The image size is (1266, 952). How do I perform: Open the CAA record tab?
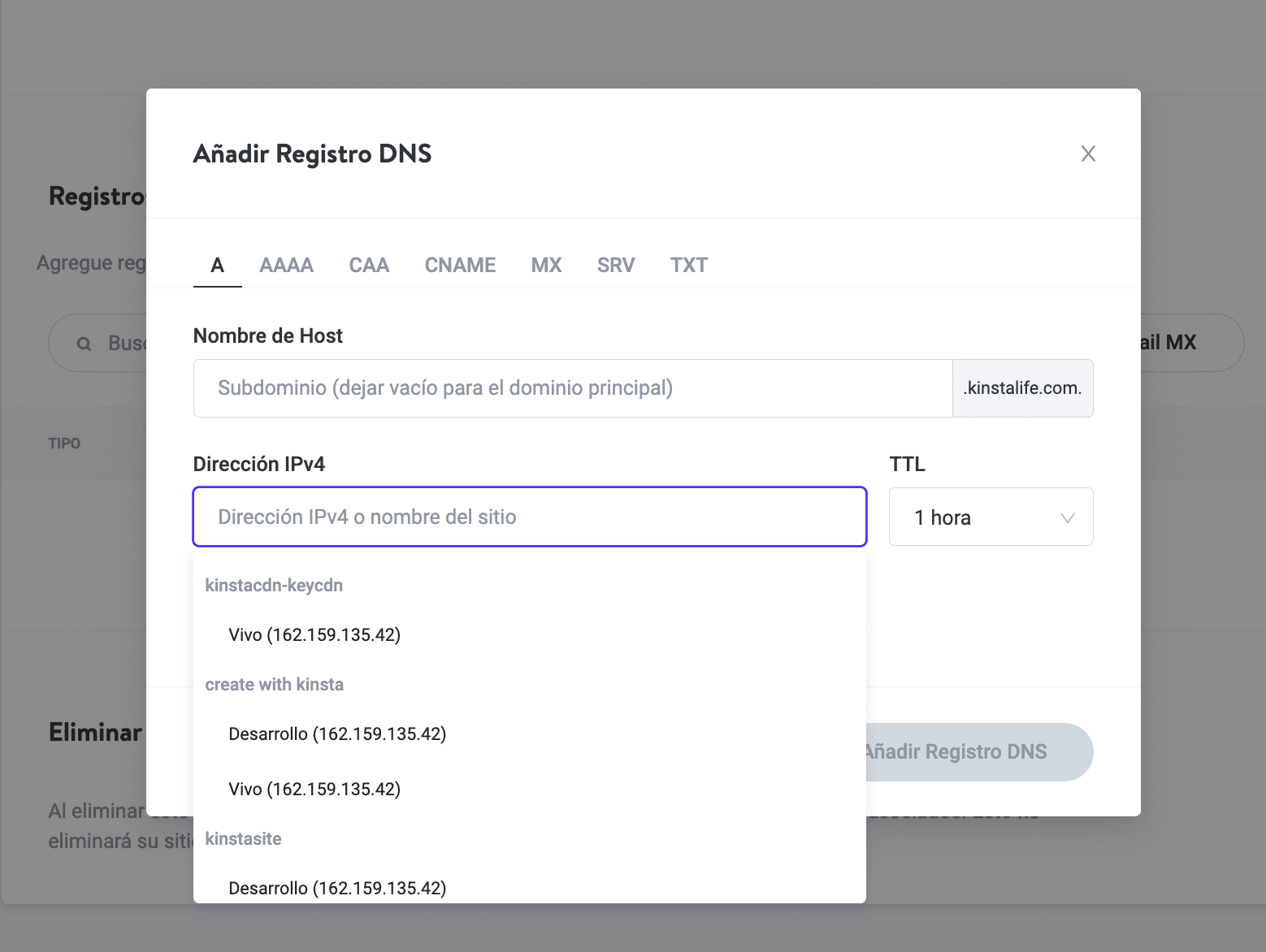point(369,265)
